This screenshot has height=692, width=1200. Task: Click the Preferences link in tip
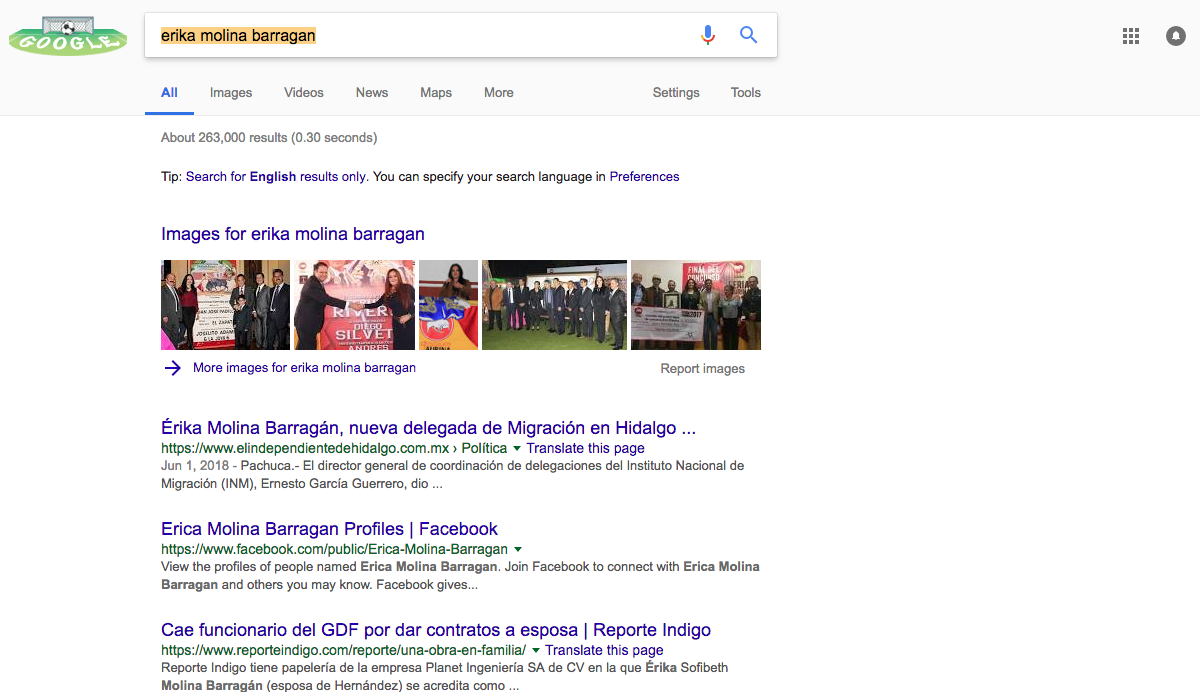644,177
